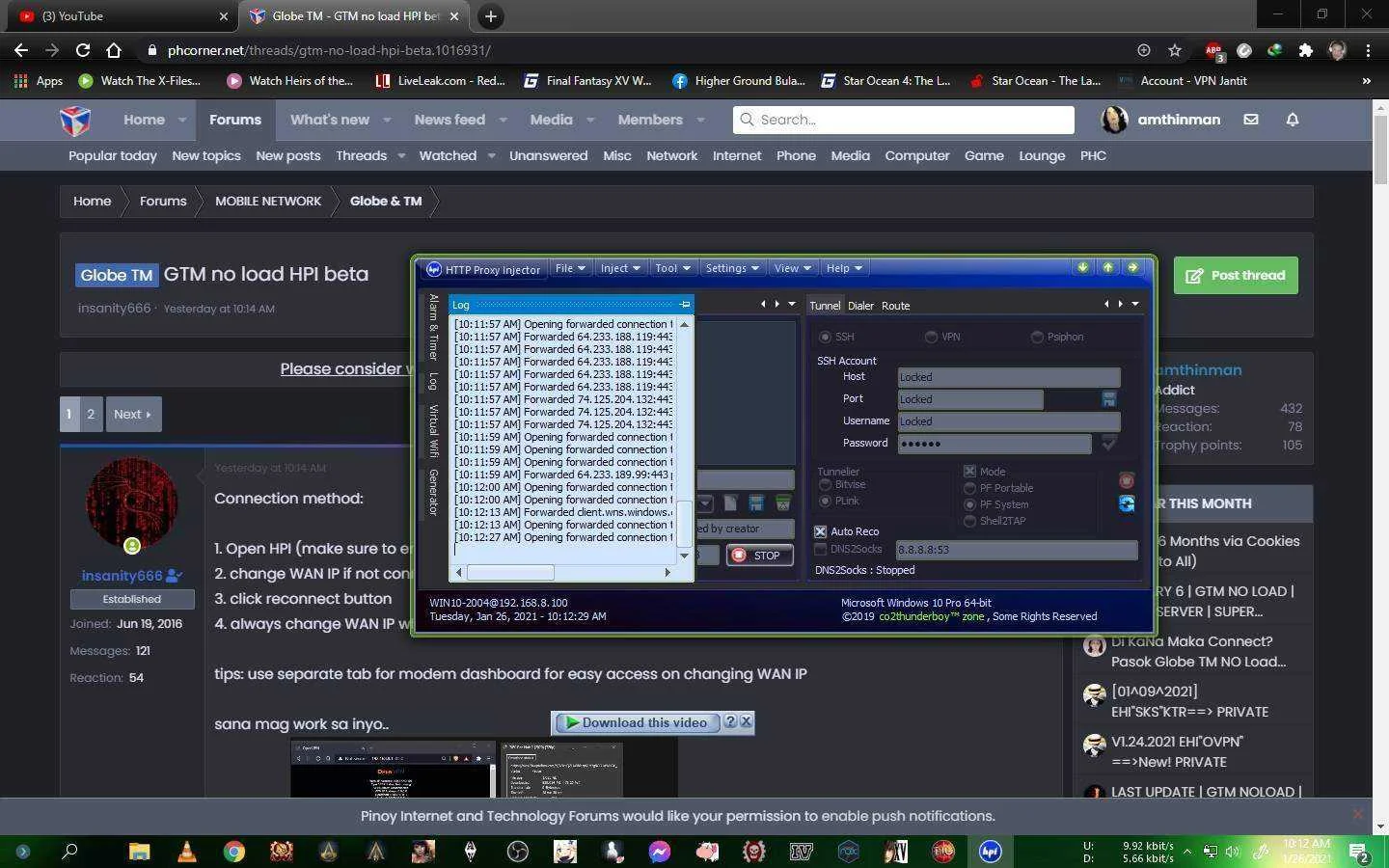The image size is (1389, 868).
Task: Click the Download this video button
Action: (x=637, y=722)
